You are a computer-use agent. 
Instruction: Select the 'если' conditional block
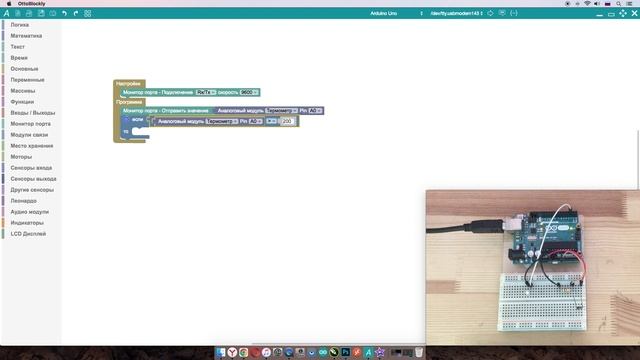click(x=137, y=120)
